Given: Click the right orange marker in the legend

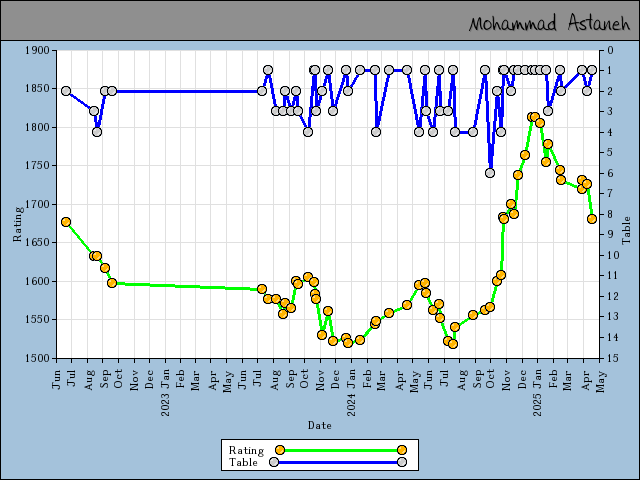Looking at the screenshot, I should point(402,450).
